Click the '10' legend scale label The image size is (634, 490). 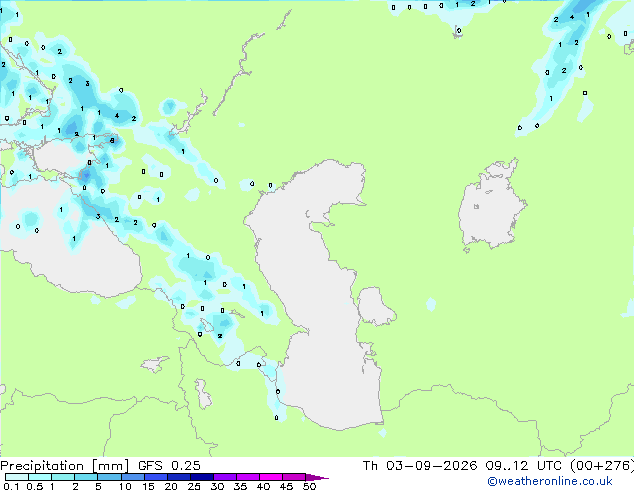(x=125, y=486)
